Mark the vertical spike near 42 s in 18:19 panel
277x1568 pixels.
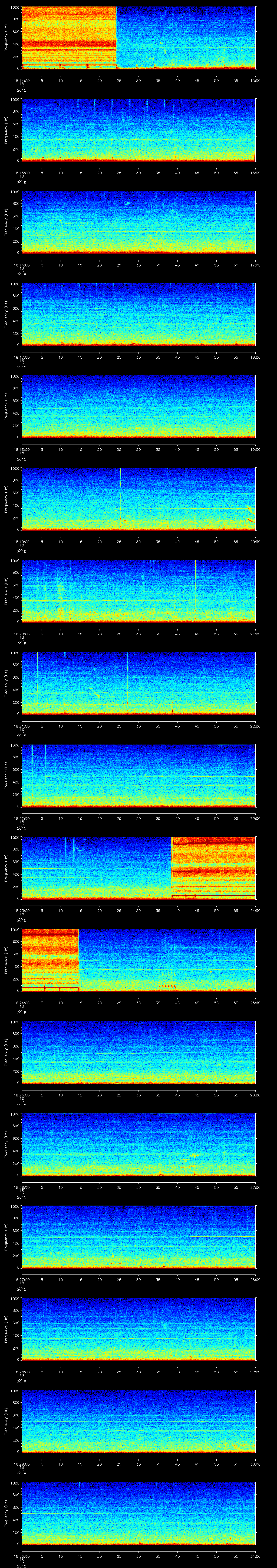tap(186, 481)
